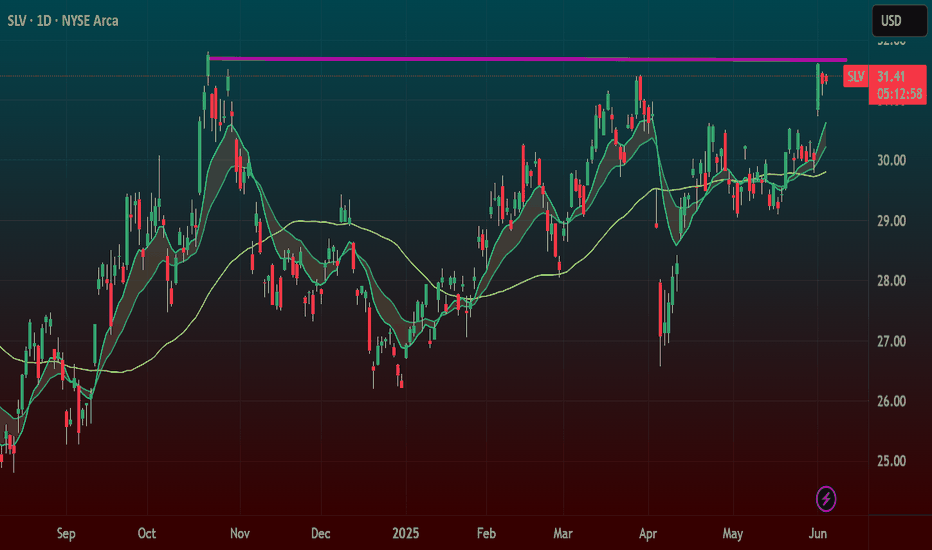932x550 pixels.
Task: Click the 31.41 current price value
Action: coord(891,76)
